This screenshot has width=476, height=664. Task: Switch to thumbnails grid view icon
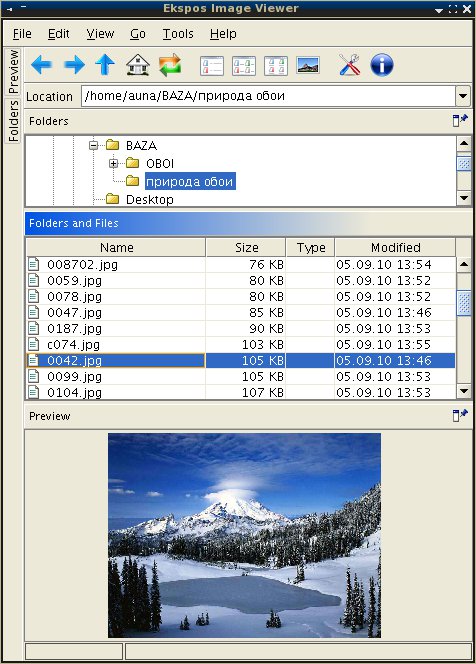(276, 66)
